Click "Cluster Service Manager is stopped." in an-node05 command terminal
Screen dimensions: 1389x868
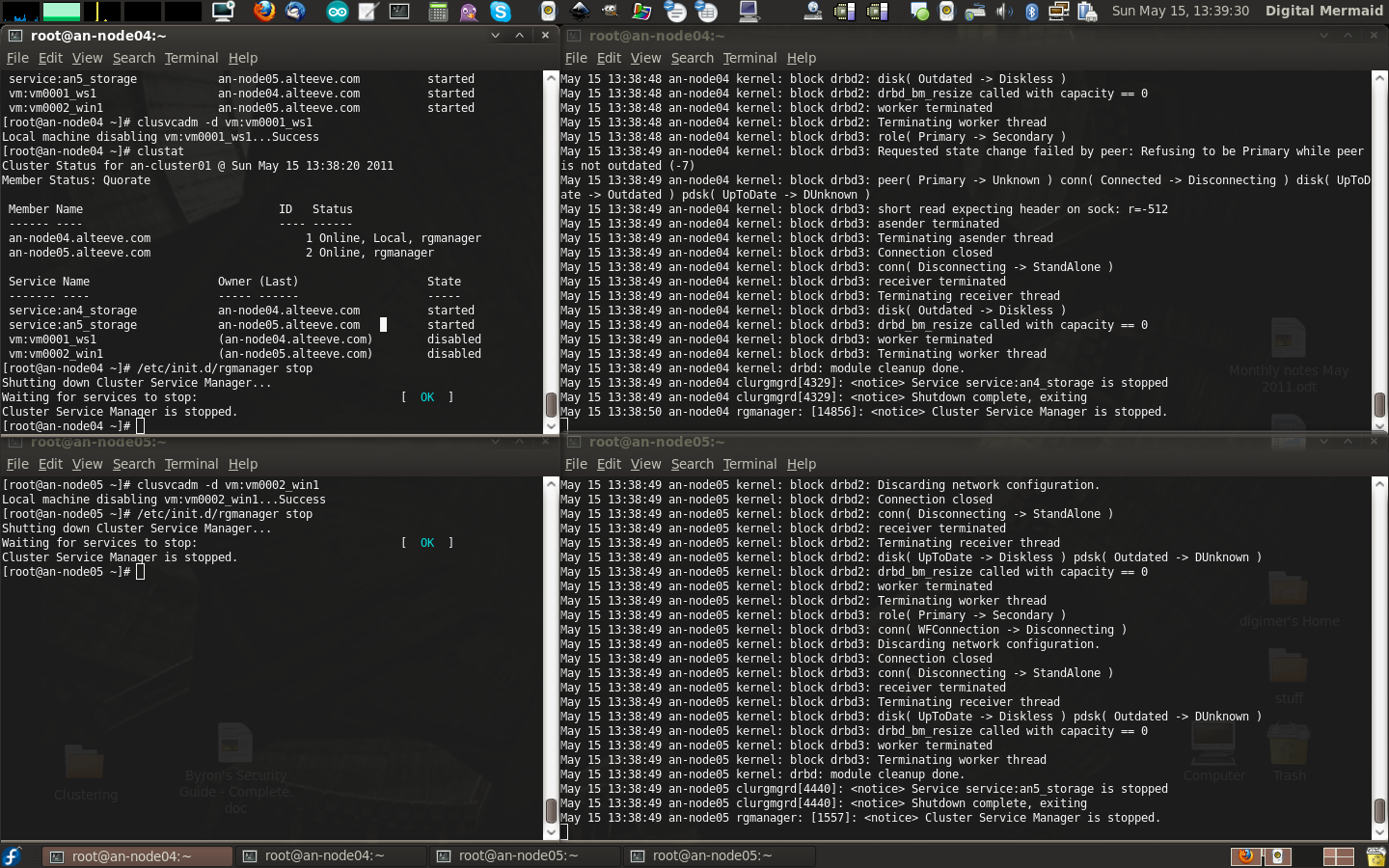(120, 557)
